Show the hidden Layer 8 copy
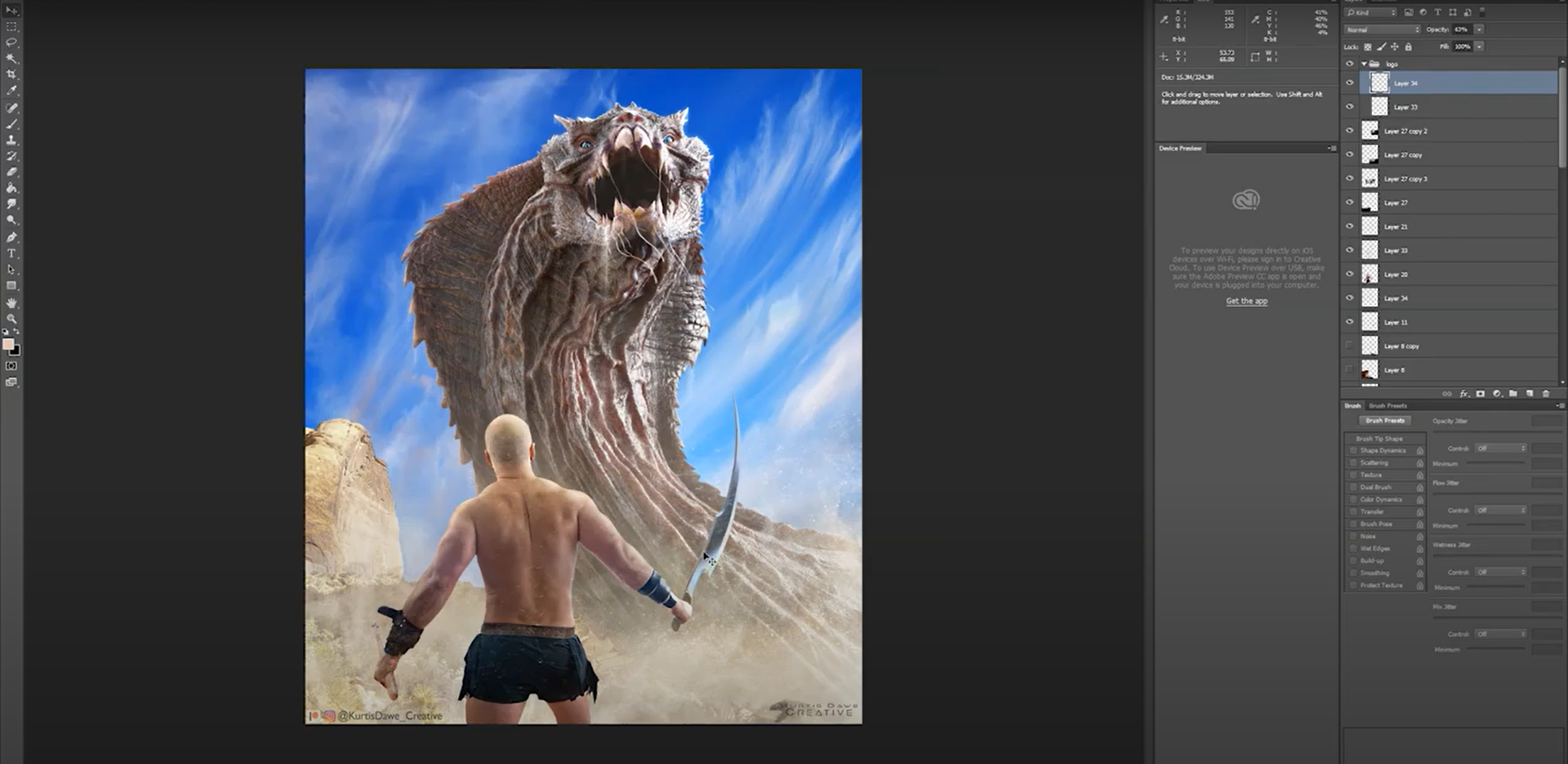Viewport: 1568px width, 764px height. coord(1350,346)
